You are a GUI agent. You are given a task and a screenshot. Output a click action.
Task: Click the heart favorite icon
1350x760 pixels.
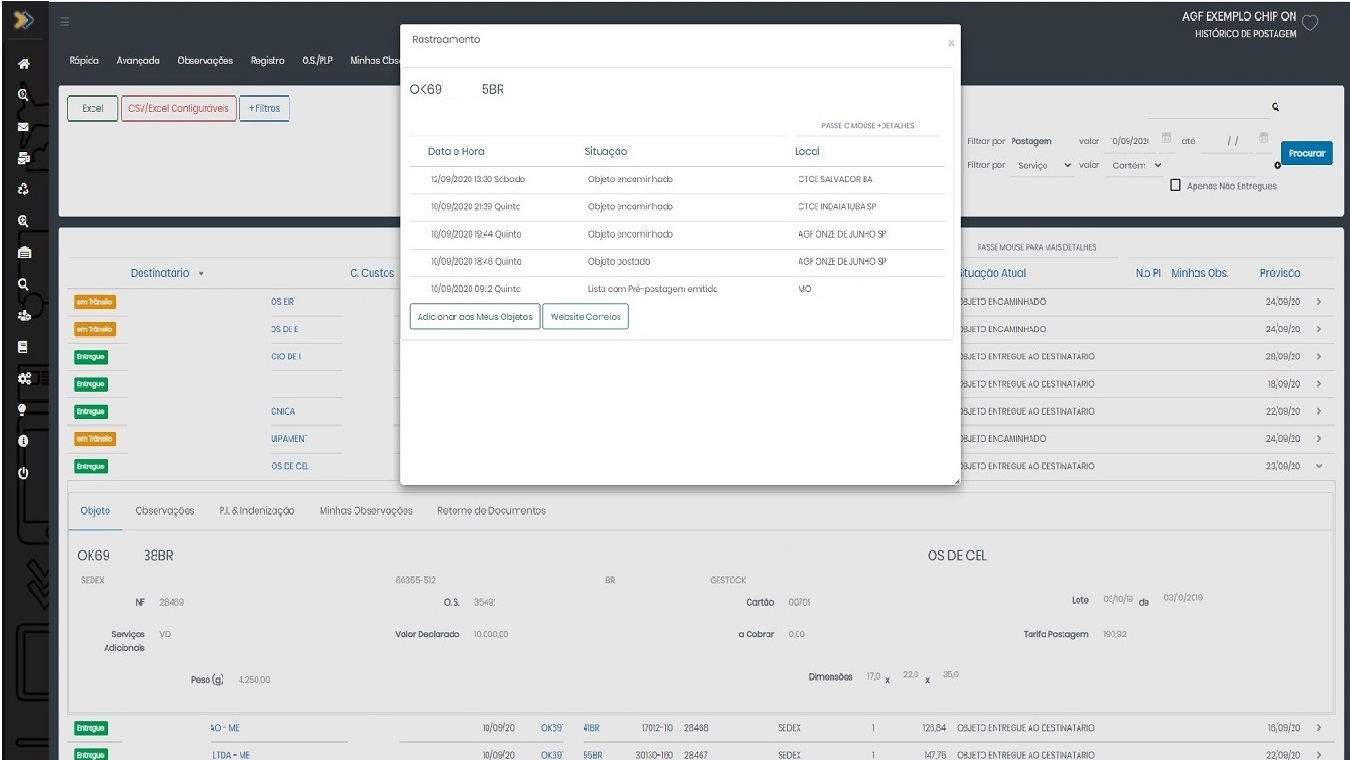[1310, 23]
